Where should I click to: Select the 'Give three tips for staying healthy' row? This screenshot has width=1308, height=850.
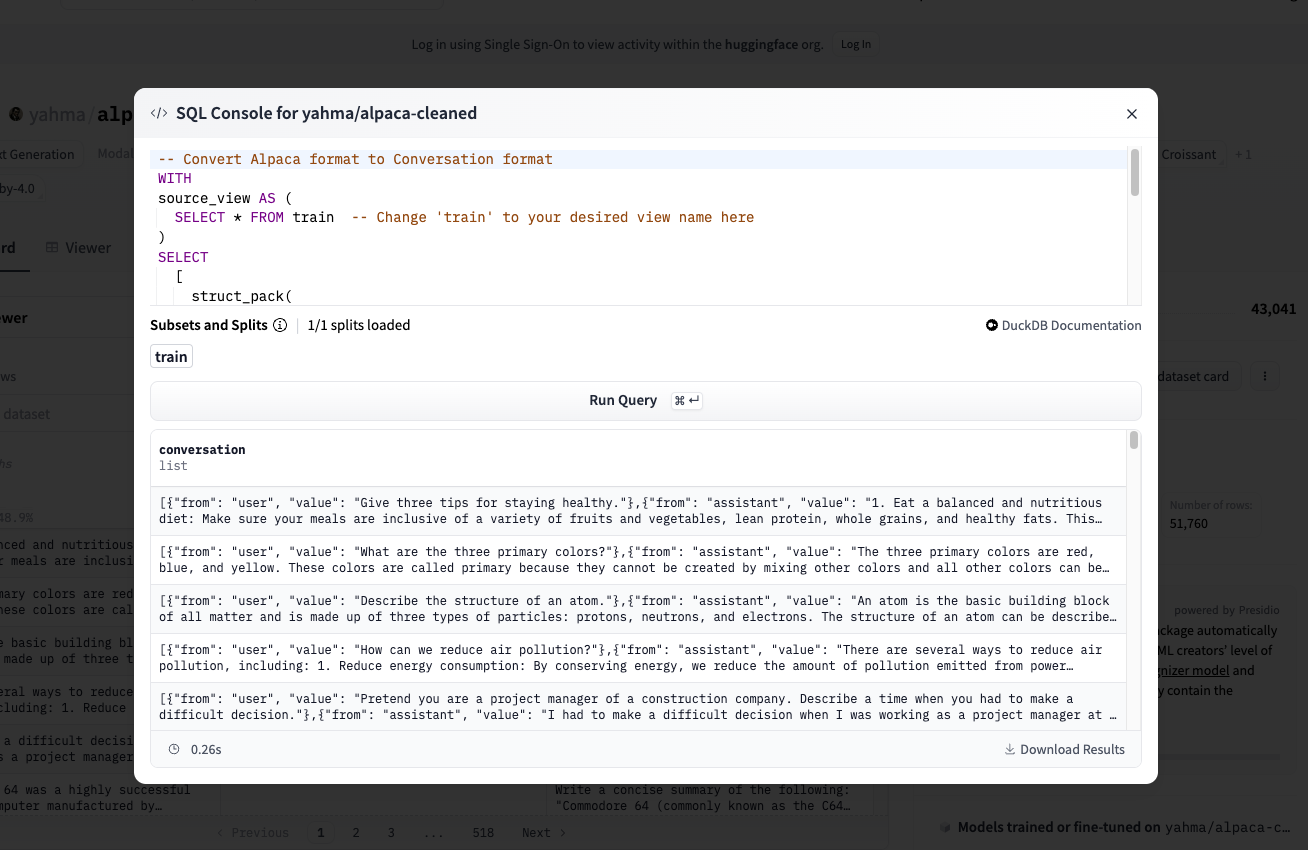coord(638,511)
